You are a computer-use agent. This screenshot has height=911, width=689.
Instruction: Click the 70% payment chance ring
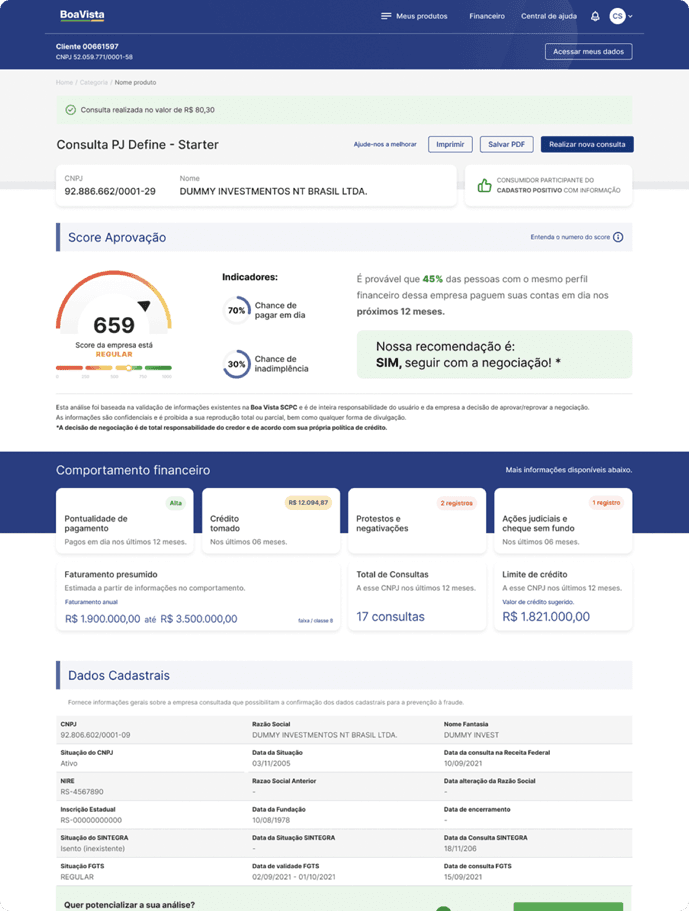[236, 310]
